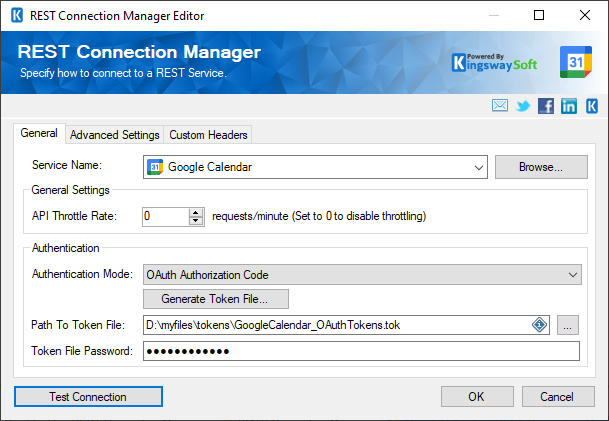Click the 'API Throttle Rate:' label

click(74, 216)
